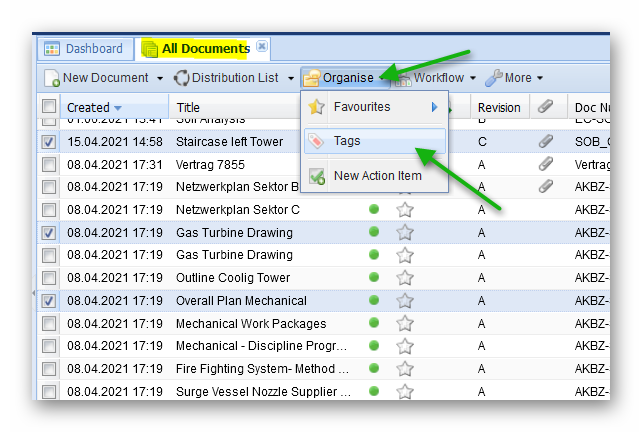The height and width of the screenshot is (432, 642).
Task: Close the All Documents tab
Action: 262,47
